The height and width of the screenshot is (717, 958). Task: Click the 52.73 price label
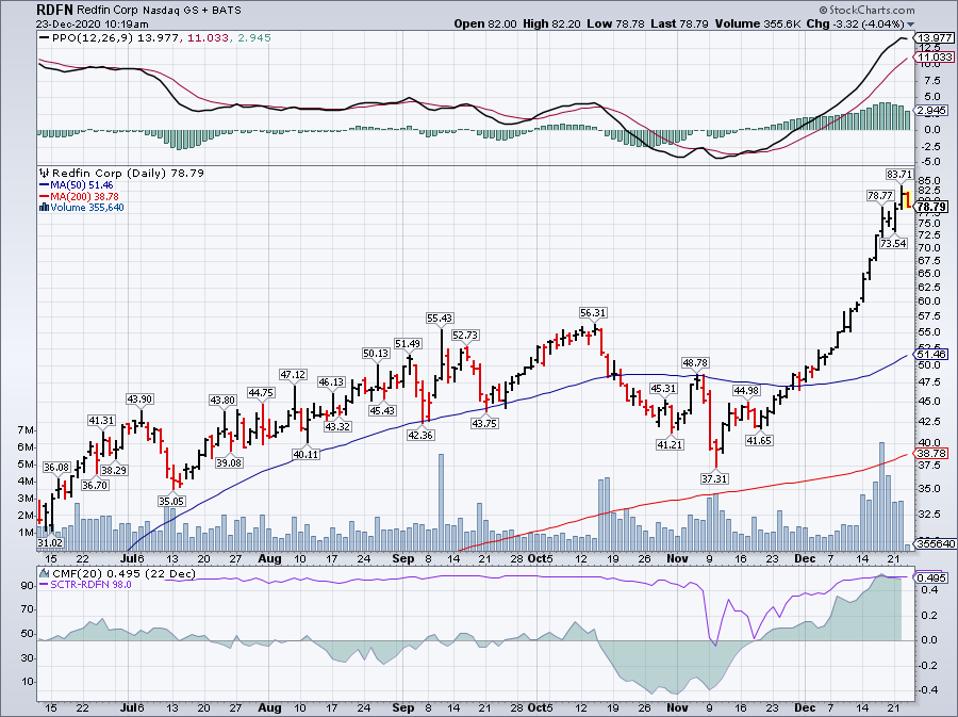tap(465, 335)
